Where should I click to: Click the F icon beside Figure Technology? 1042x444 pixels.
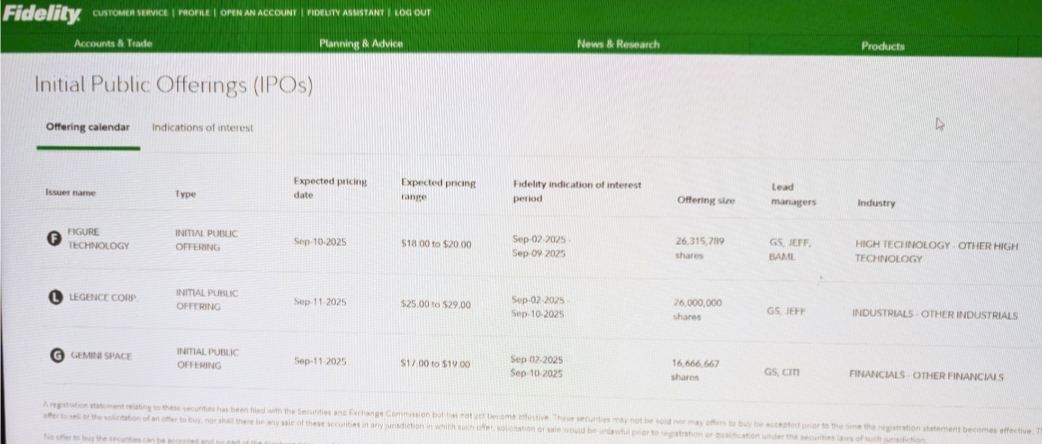click(55, 239)
